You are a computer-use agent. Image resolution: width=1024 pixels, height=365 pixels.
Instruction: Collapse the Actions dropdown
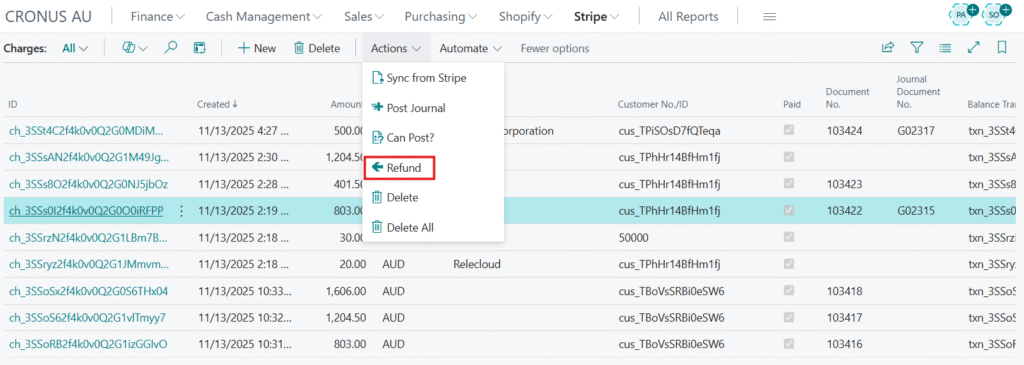coord(396,48)
